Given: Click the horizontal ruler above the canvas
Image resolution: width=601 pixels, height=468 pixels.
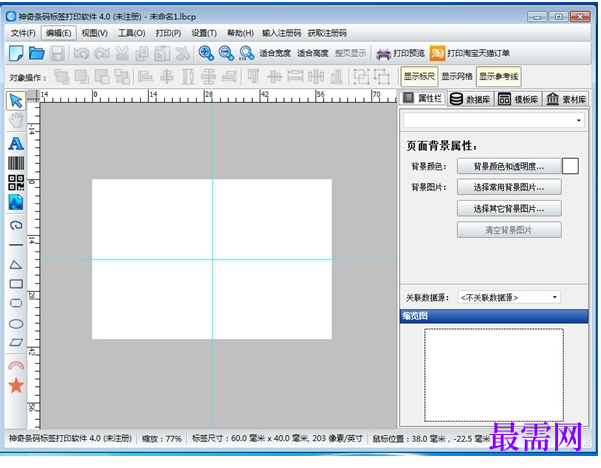Looking at the screenshot, I should (x=218, y=96).
